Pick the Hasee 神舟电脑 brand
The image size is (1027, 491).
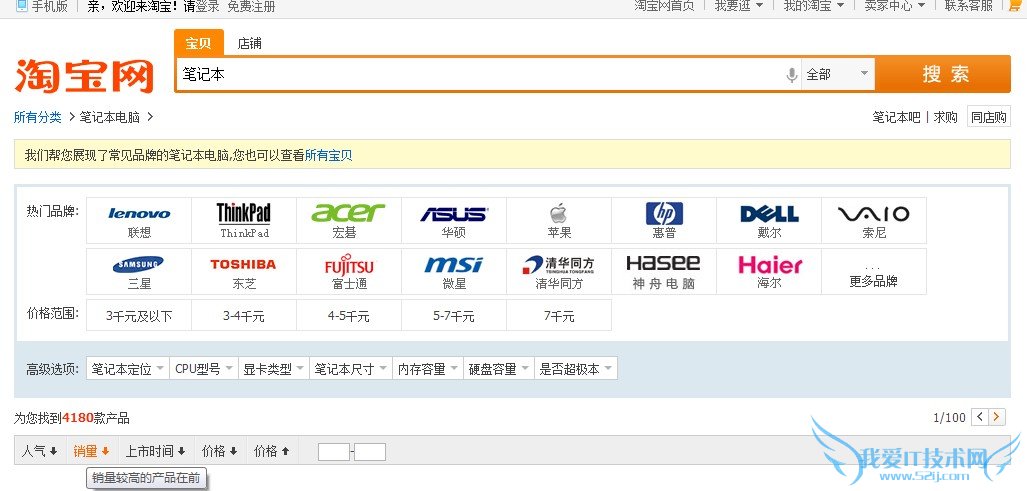pos(664,271)
